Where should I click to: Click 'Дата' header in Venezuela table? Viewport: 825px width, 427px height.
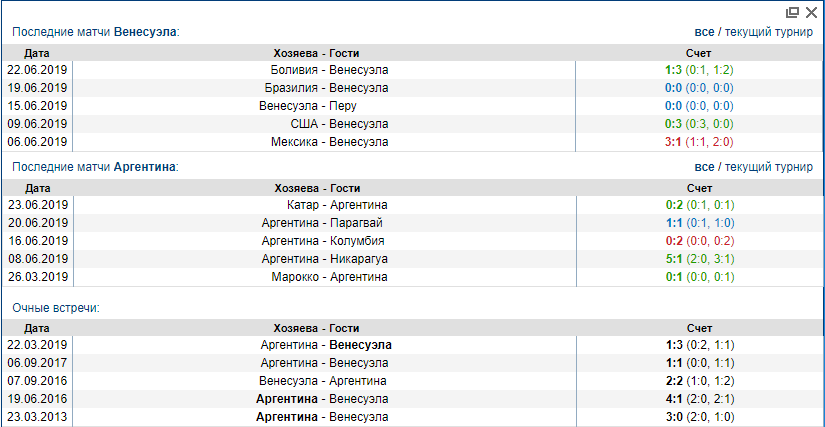37,53
